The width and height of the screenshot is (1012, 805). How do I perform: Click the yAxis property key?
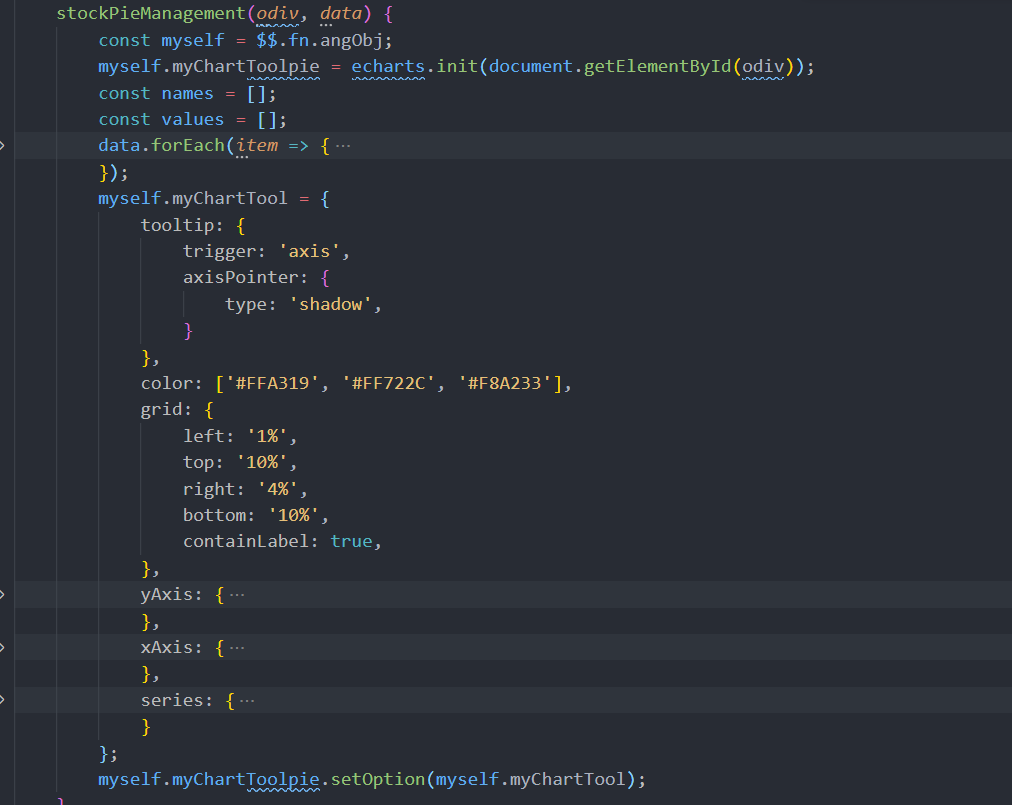coord(167,595)
